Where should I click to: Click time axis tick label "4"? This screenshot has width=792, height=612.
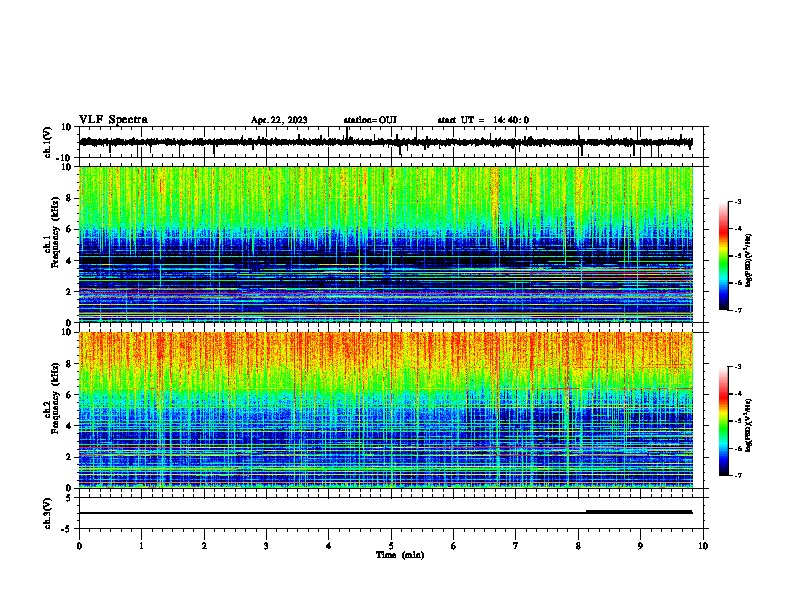click(329, 546)
